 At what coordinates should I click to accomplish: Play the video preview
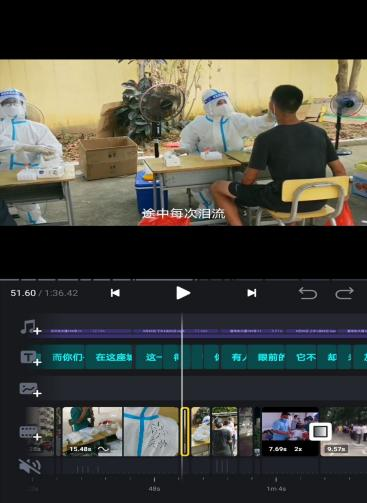tap(183, 293)
